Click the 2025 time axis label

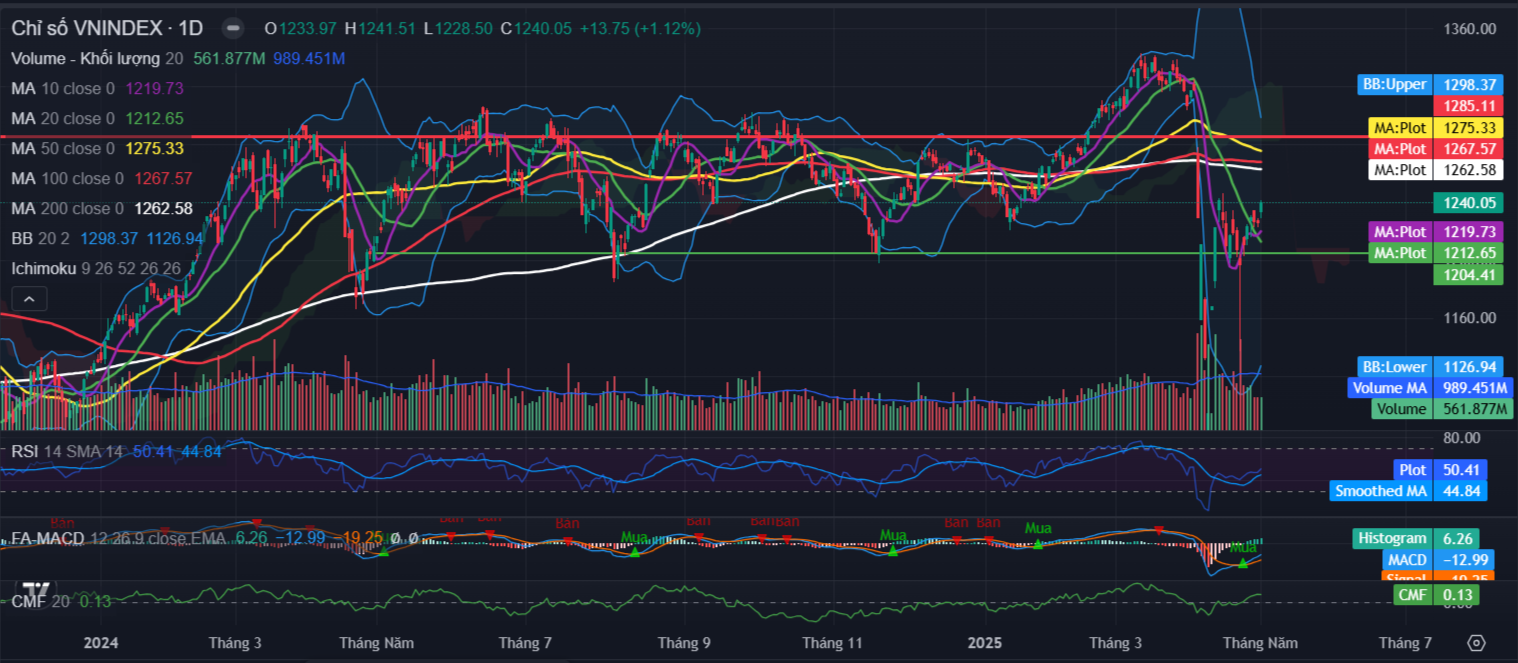point(987,643)
